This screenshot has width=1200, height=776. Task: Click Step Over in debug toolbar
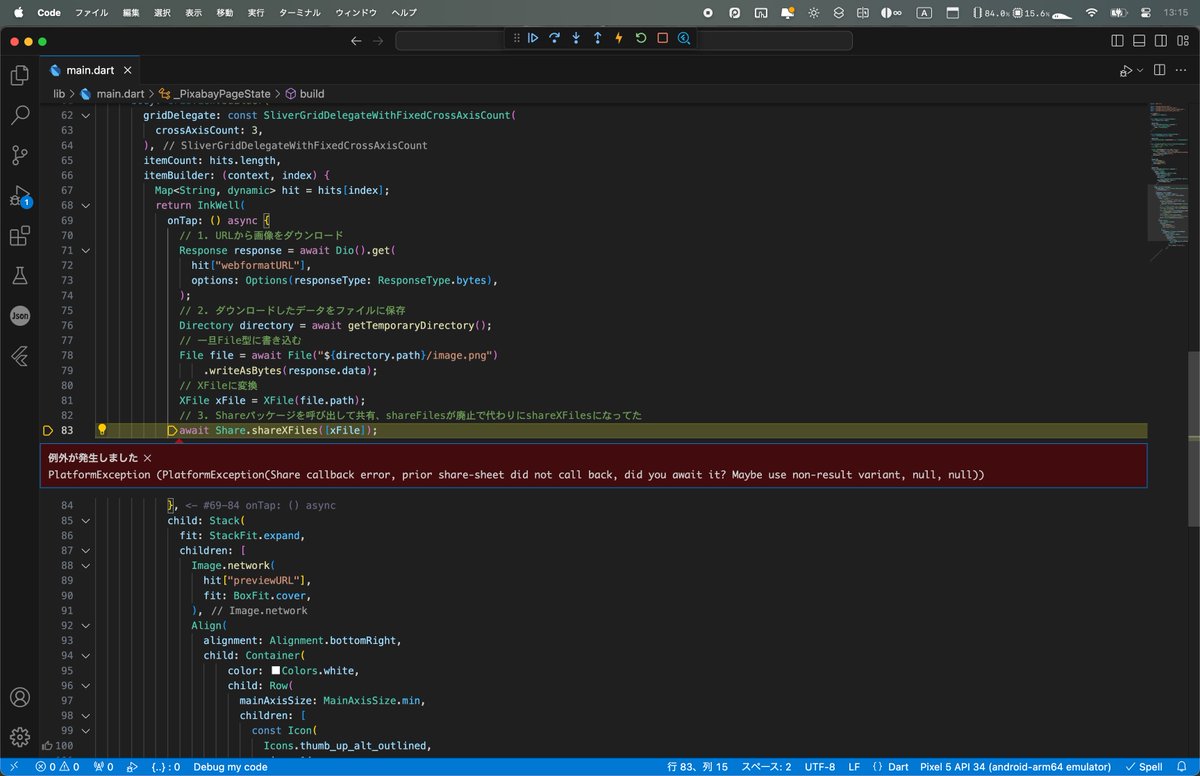click(555, 38)
